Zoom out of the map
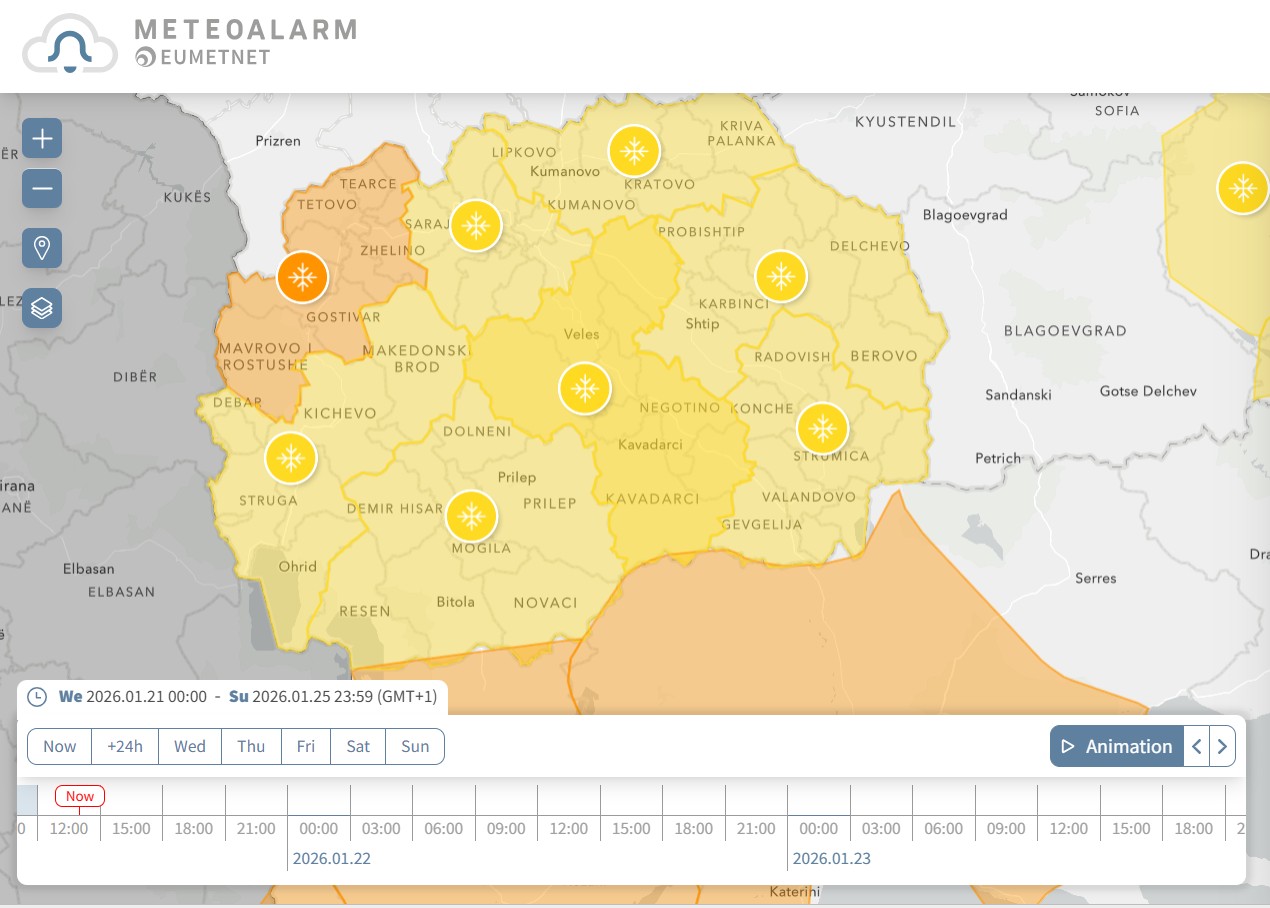This screenshot has height=908, width=1270. tap(42, 188)
